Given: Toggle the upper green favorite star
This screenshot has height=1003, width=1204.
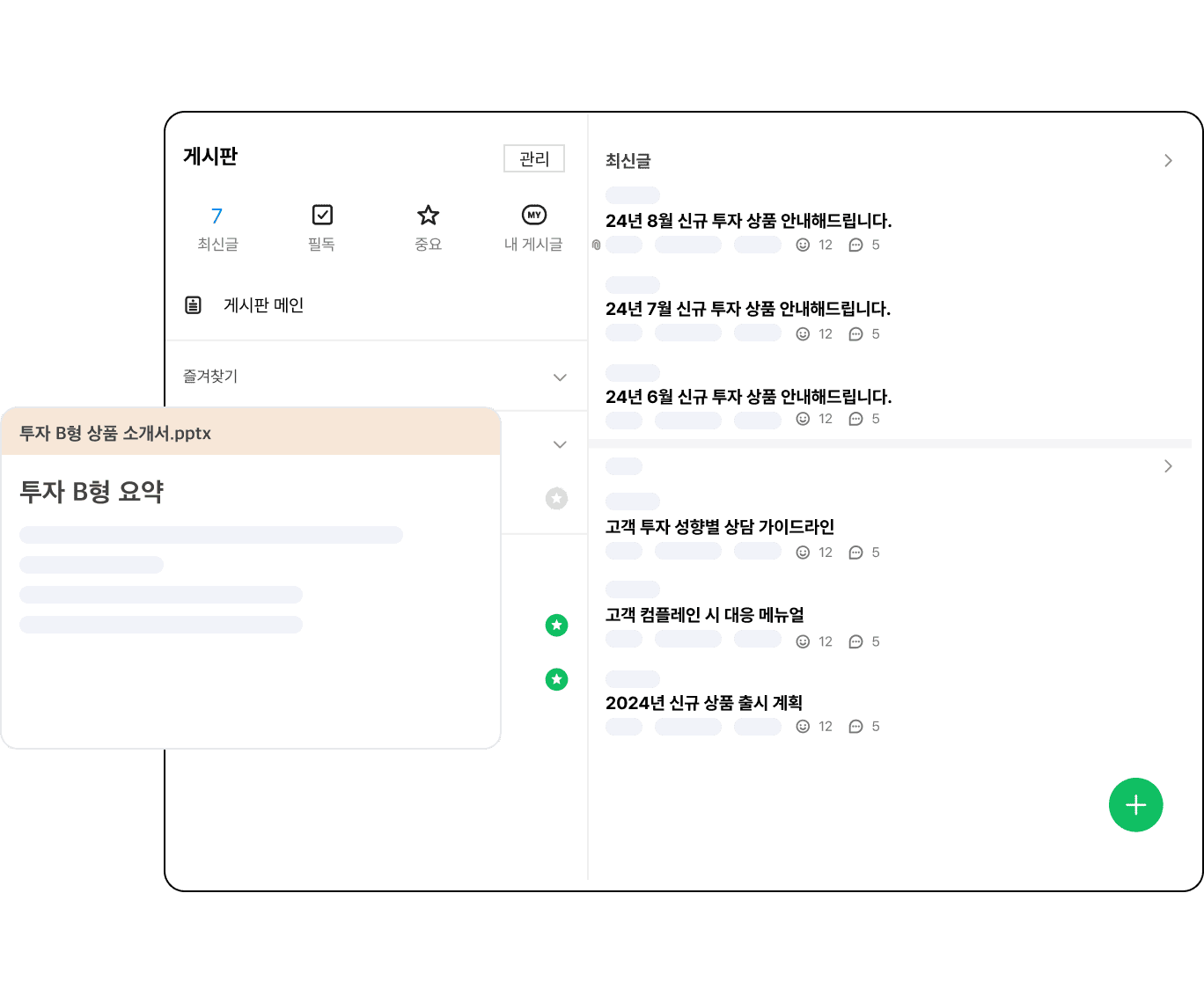Looking at the screenshot, I should pyautogui.click(x=556, y=625).
